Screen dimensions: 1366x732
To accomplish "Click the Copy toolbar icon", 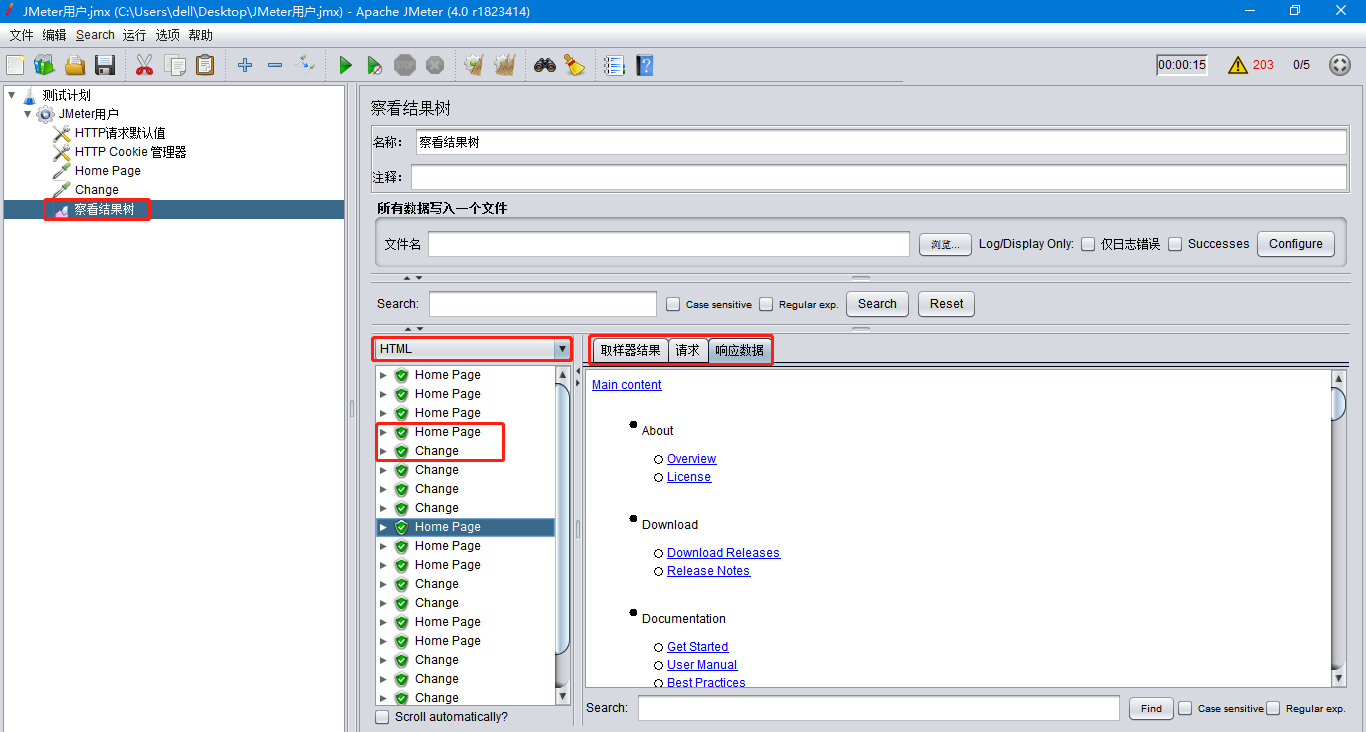I will [175, 65].
